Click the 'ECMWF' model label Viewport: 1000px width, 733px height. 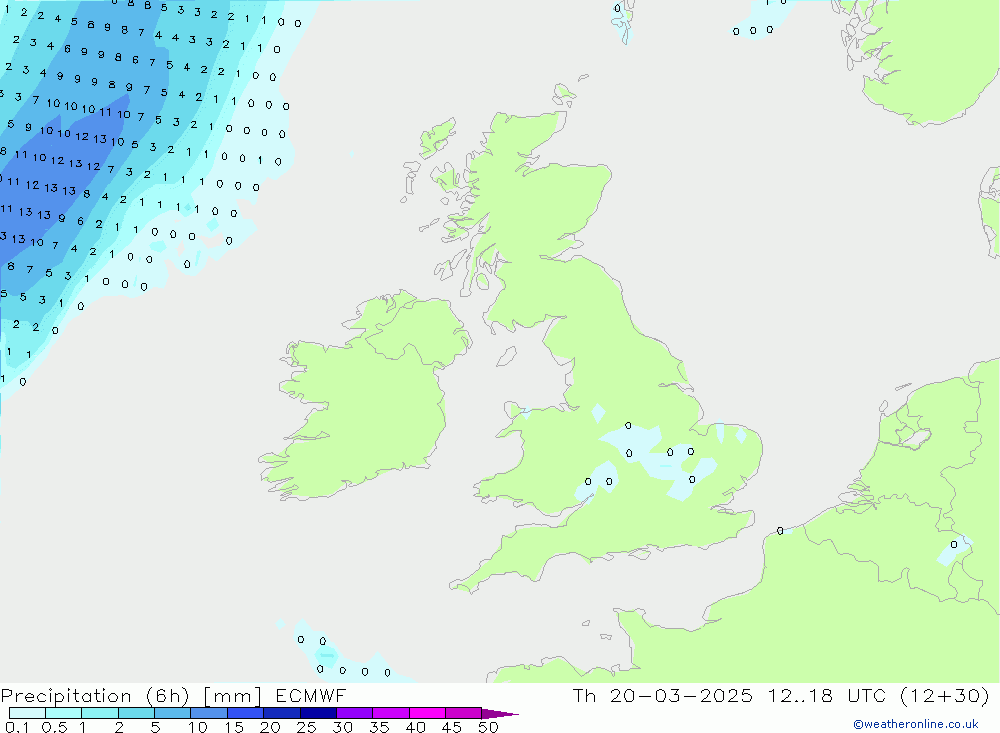(311, 695)
